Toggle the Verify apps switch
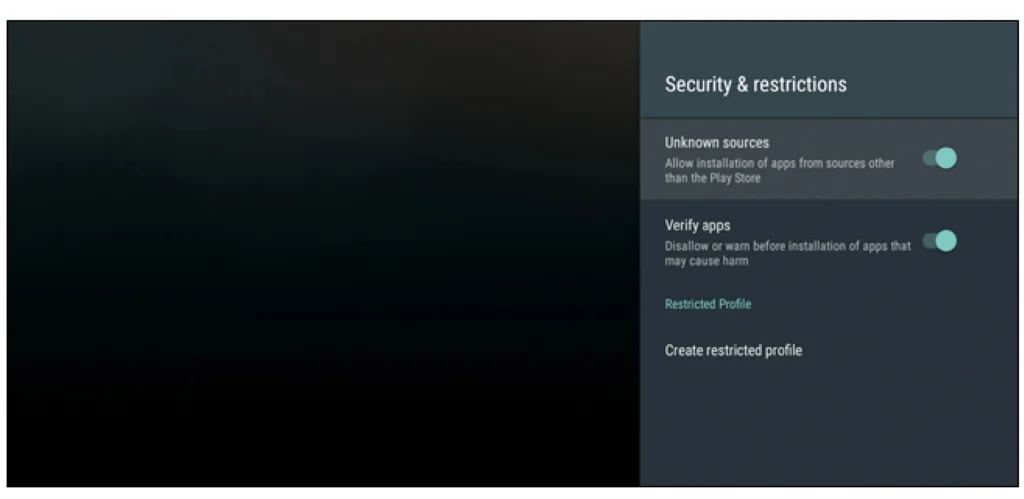Viewport: 1024px width, 499px height. [x=939, y=241]
